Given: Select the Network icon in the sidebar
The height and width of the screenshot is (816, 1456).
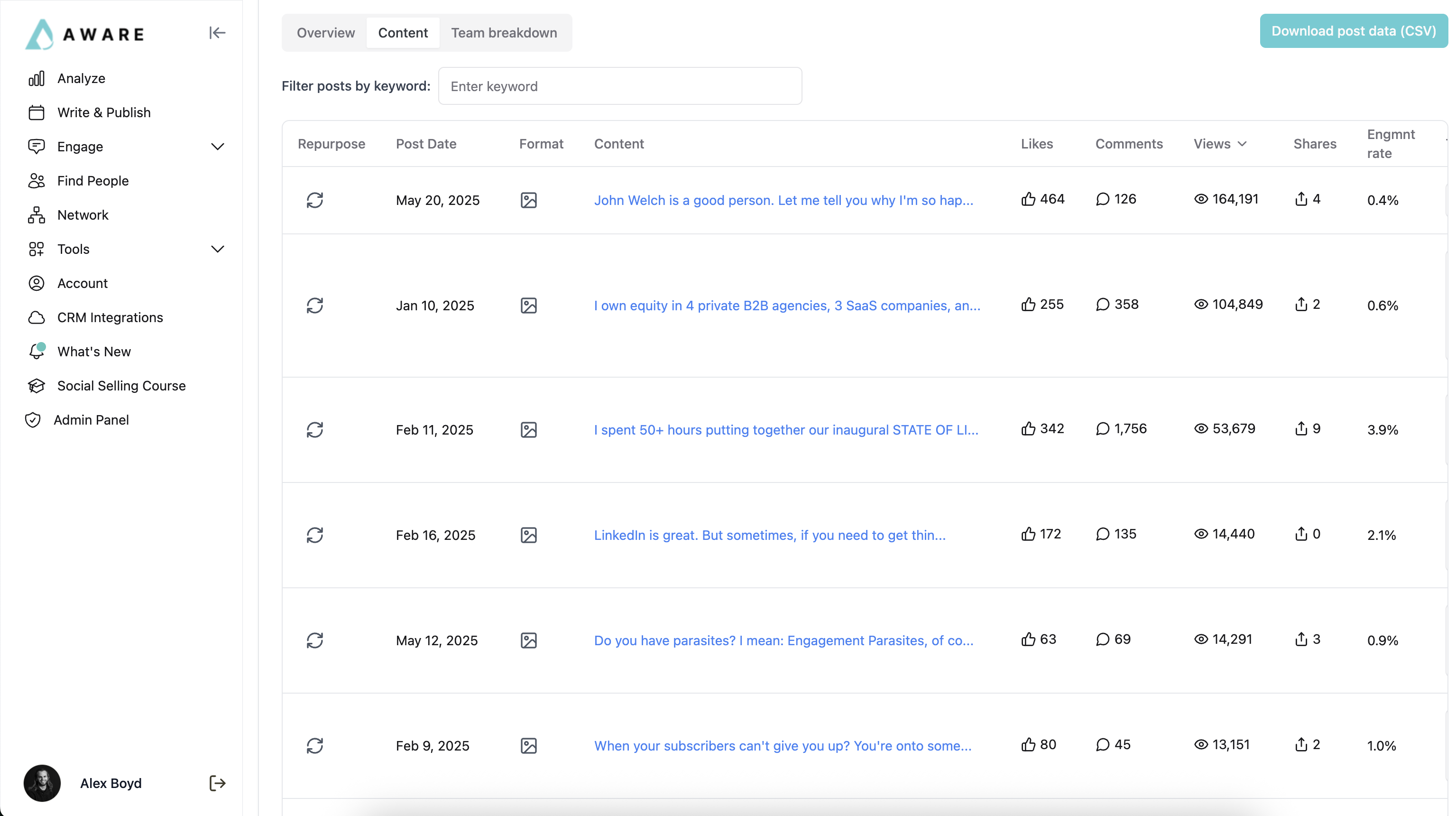Looking at the screenshot, I should tap(36, 215).
